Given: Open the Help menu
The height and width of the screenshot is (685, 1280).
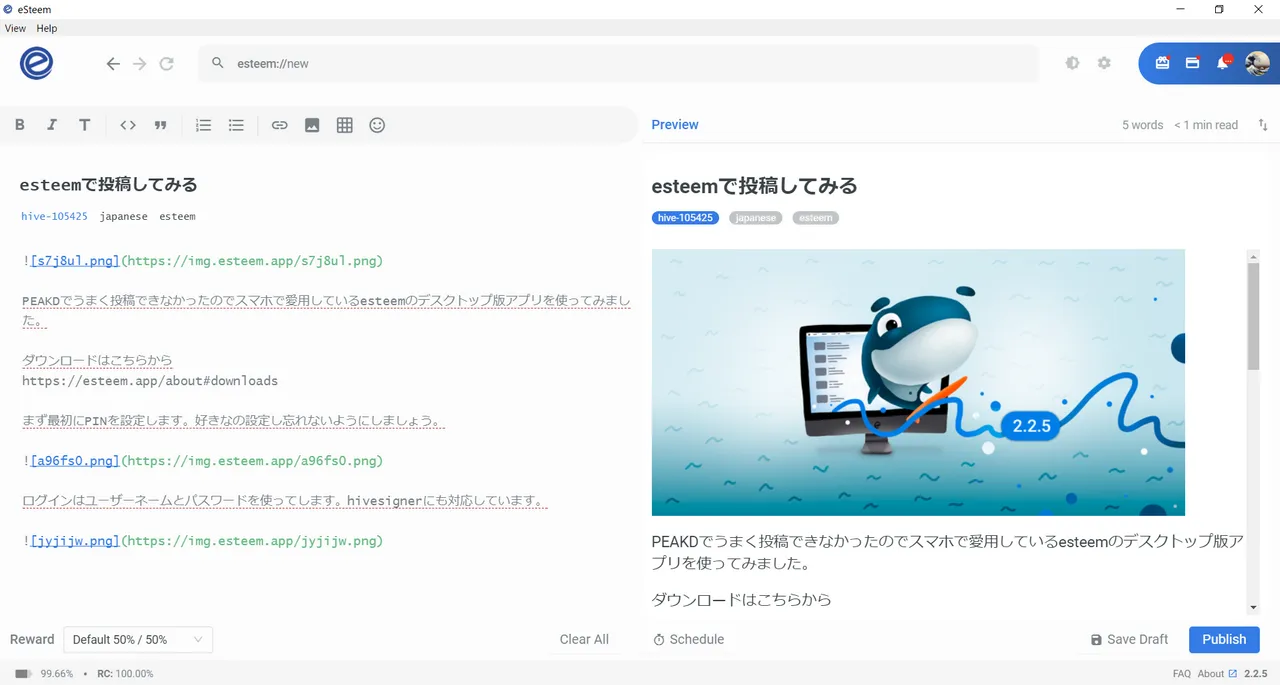Looking at the screenshot, I should [x=47, y=28].
